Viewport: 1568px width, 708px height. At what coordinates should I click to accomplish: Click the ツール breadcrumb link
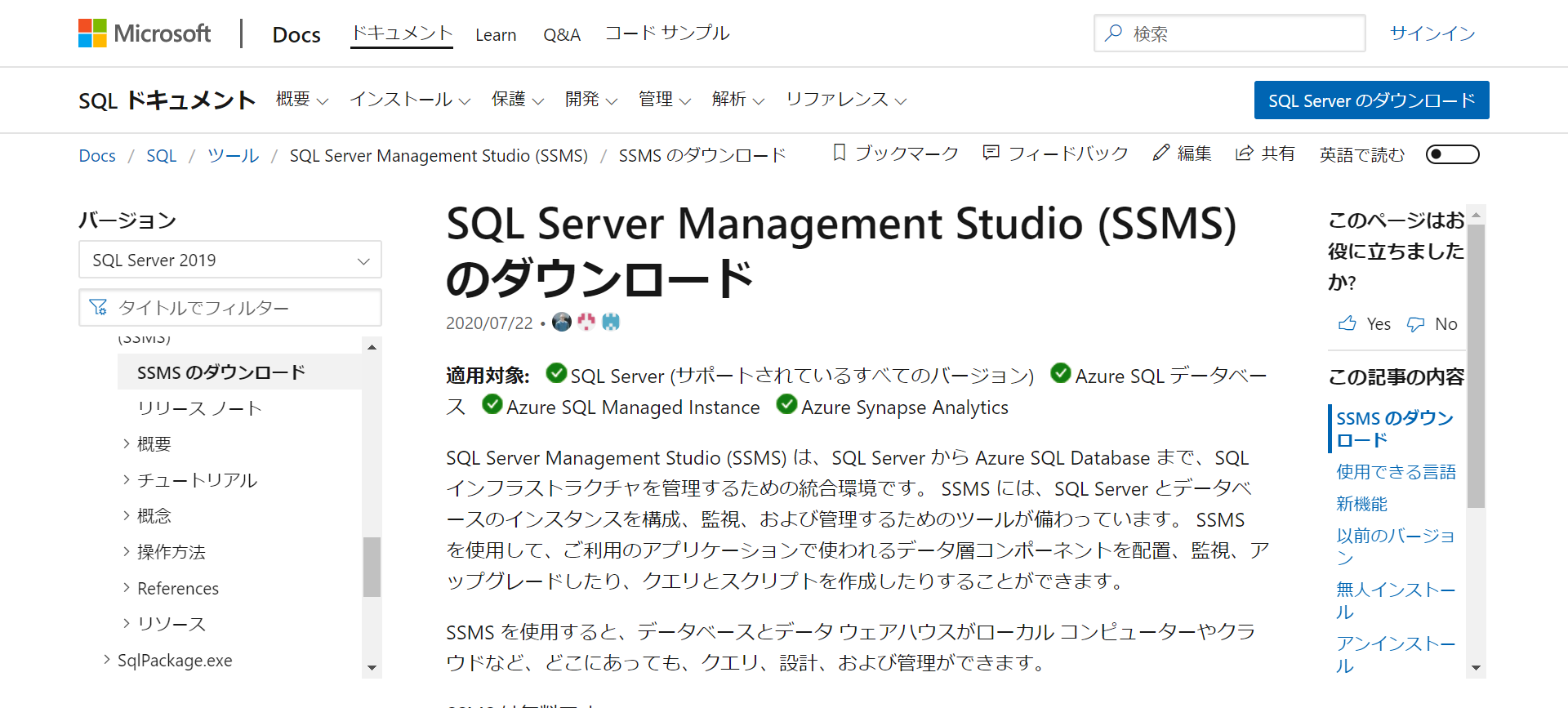coord(233,155)
